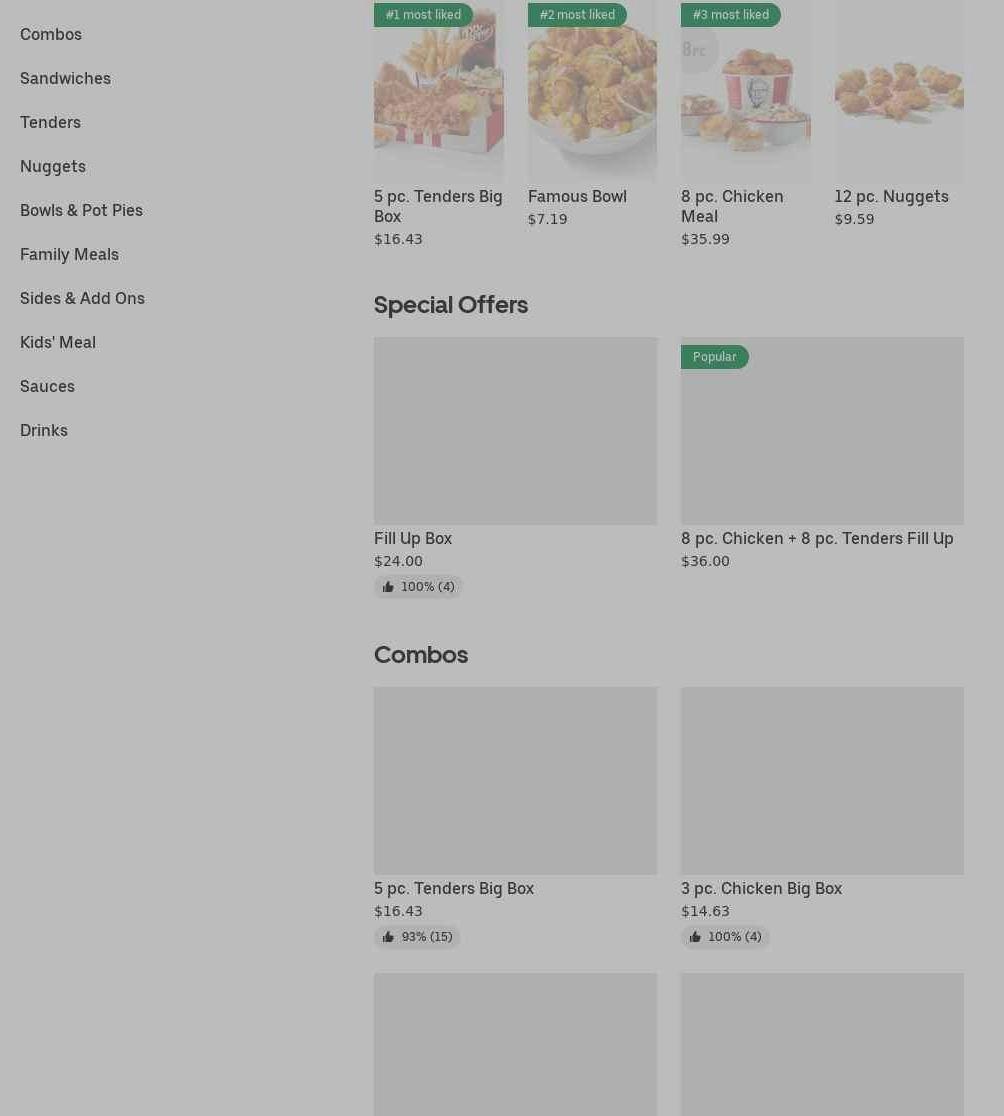Click the Popular badge on Fill Up offer
This screenshot has height=1116, width=1004.
(x=714, y=357)
